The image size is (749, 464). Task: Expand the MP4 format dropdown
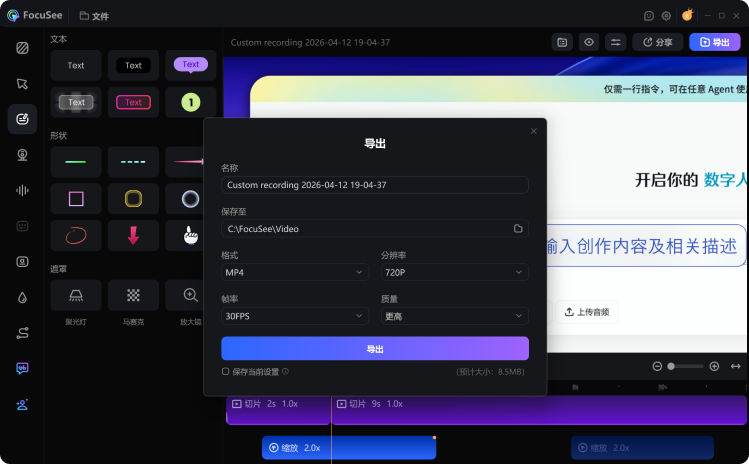pos(295,272)
